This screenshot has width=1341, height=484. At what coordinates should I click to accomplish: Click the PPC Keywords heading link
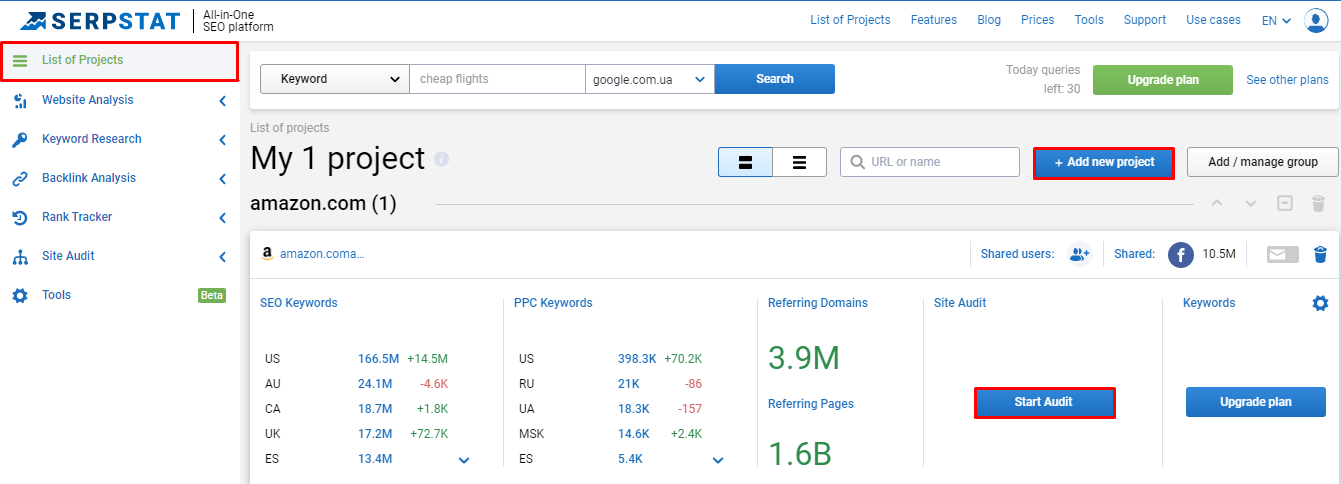(553, 303)
